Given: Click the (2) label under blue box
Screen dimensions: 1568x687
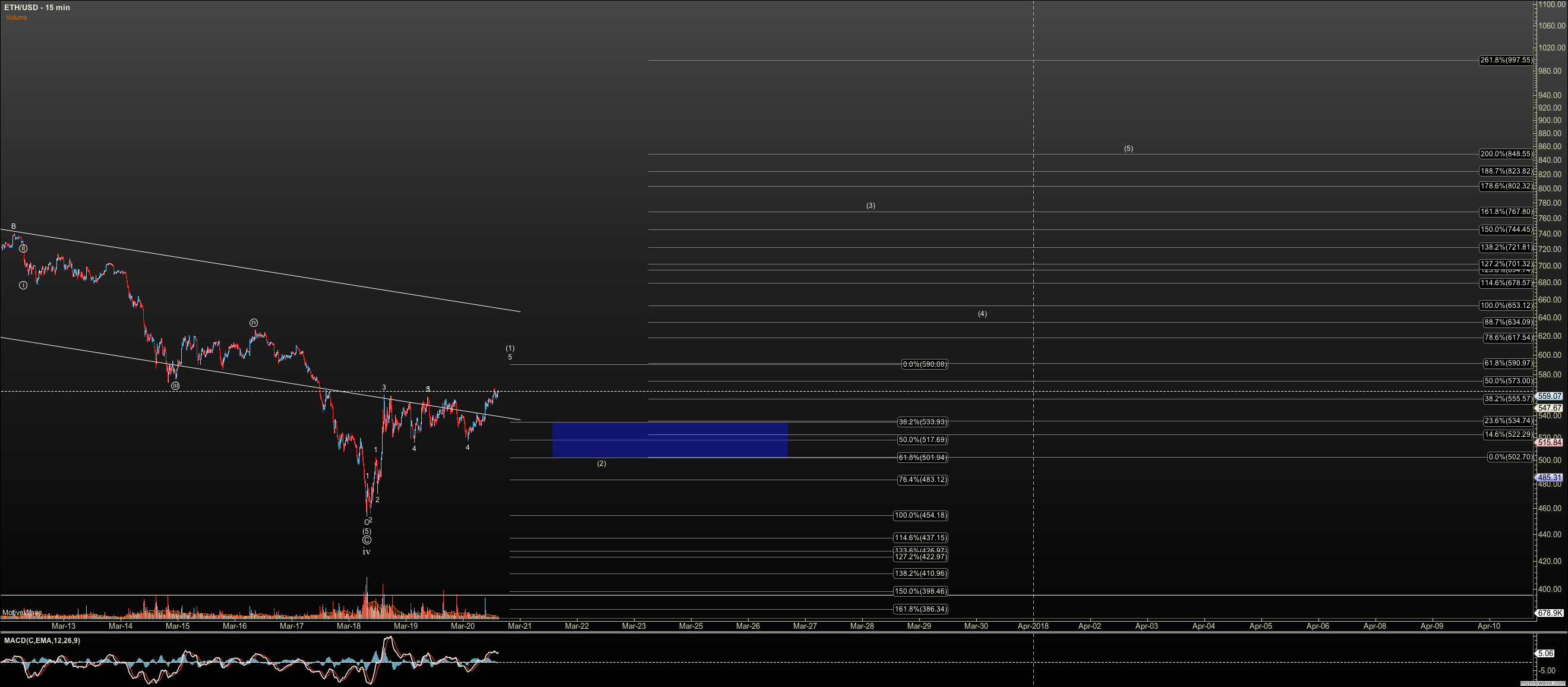Looking at the screenshot, I should 601,464.
